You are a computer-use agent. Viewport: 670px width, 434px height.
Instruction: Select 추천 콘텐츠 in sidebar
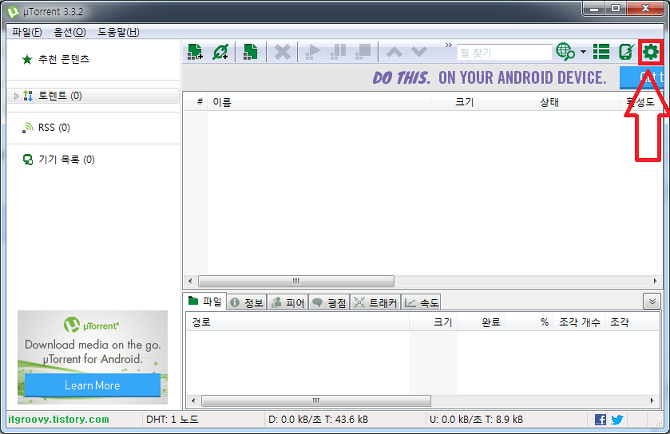(x=64, y=59)
